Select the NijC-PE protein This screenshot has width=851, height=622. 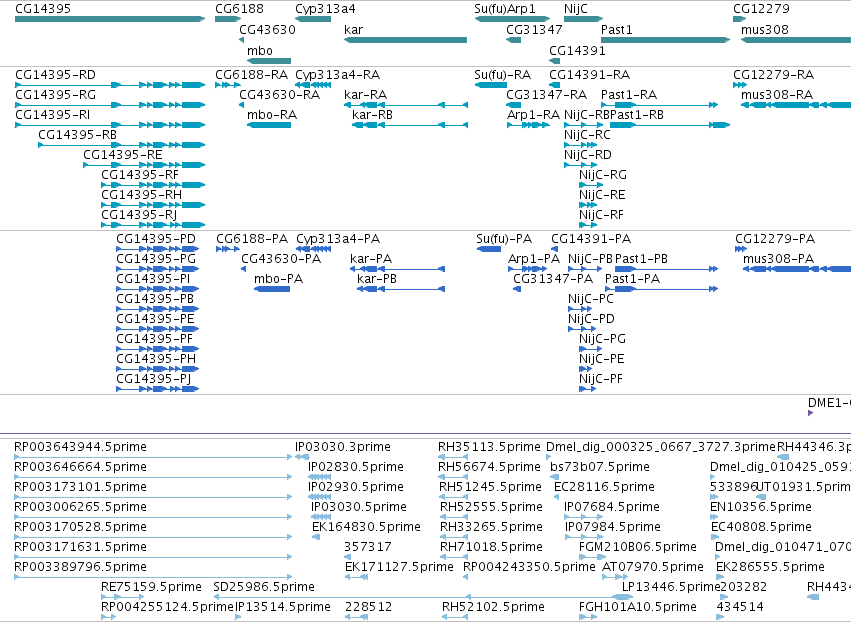point(586,369)
